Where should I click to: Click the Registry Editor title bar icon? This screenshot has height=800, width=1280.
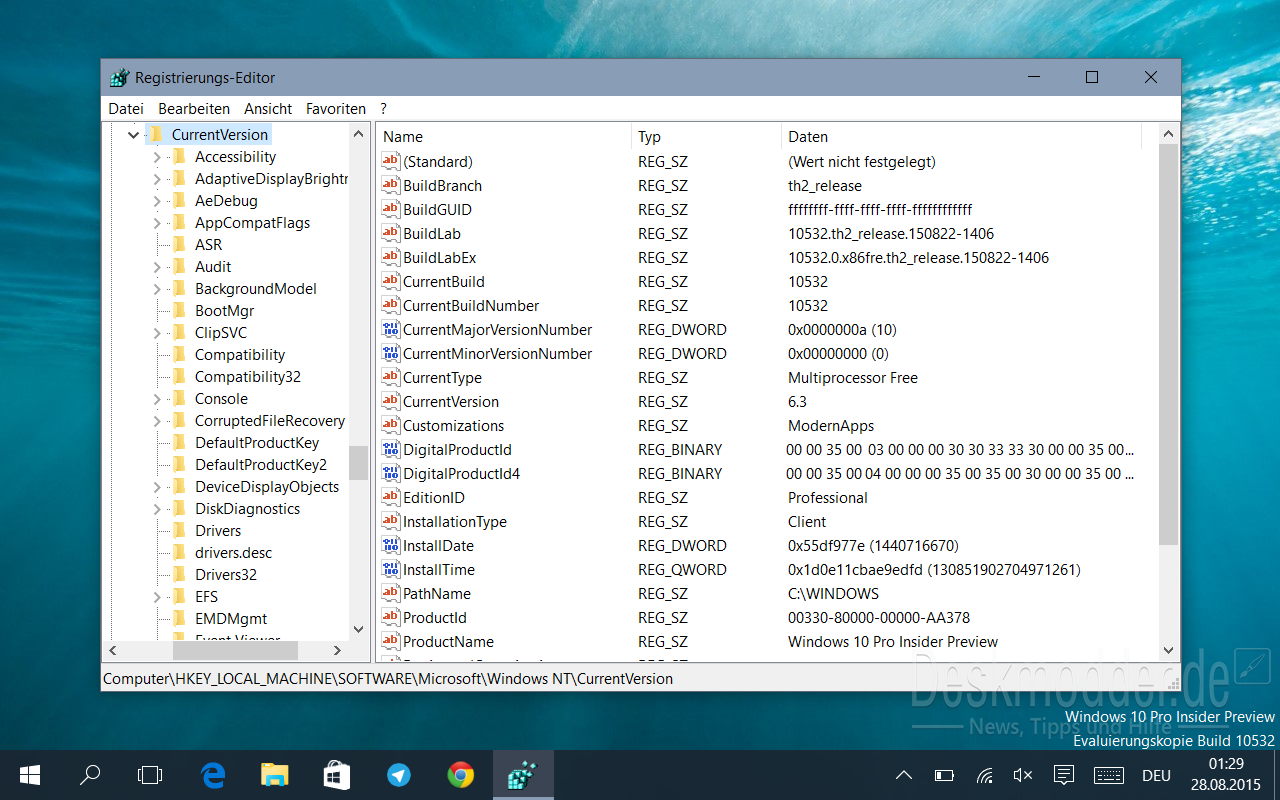click(120, 77)
